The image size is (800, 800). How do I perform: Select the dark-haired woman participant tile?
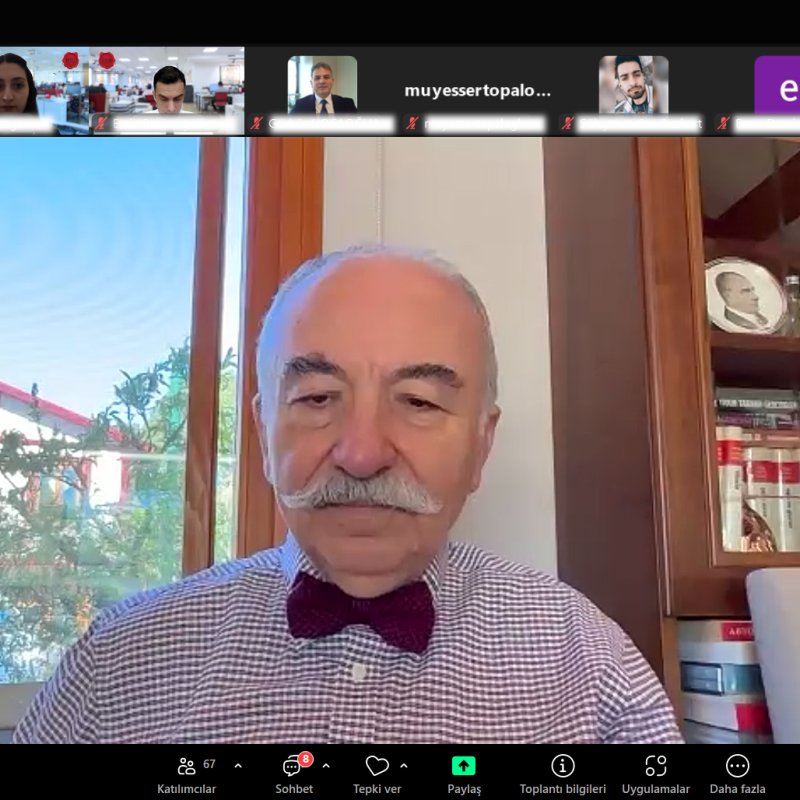[44, 91]
